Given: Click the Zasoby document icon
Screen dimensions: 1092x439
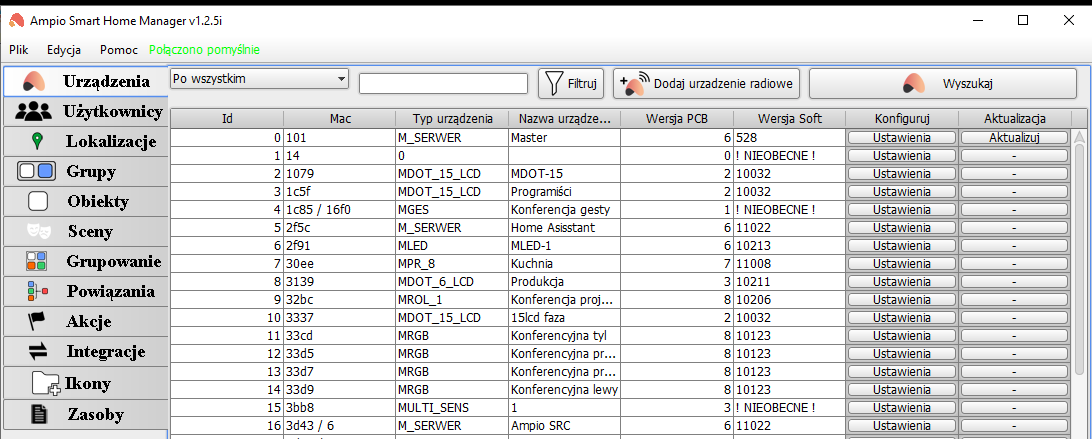Looking at the screenshot, I should (40, 415).
